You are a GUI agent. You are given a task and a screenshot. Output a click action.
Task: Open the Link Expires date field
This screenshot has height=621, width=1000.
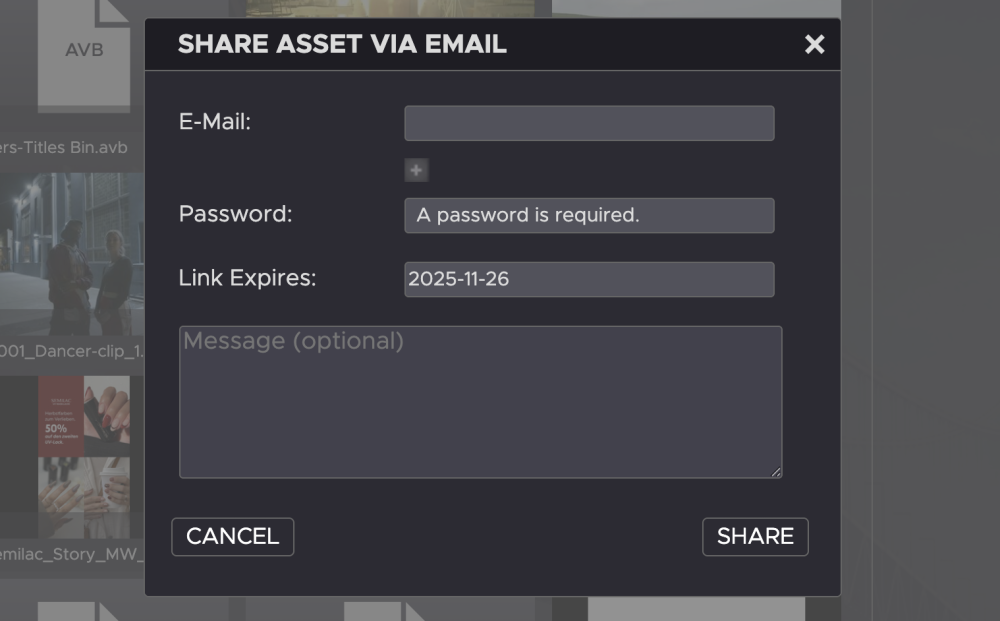coord(589,279)
